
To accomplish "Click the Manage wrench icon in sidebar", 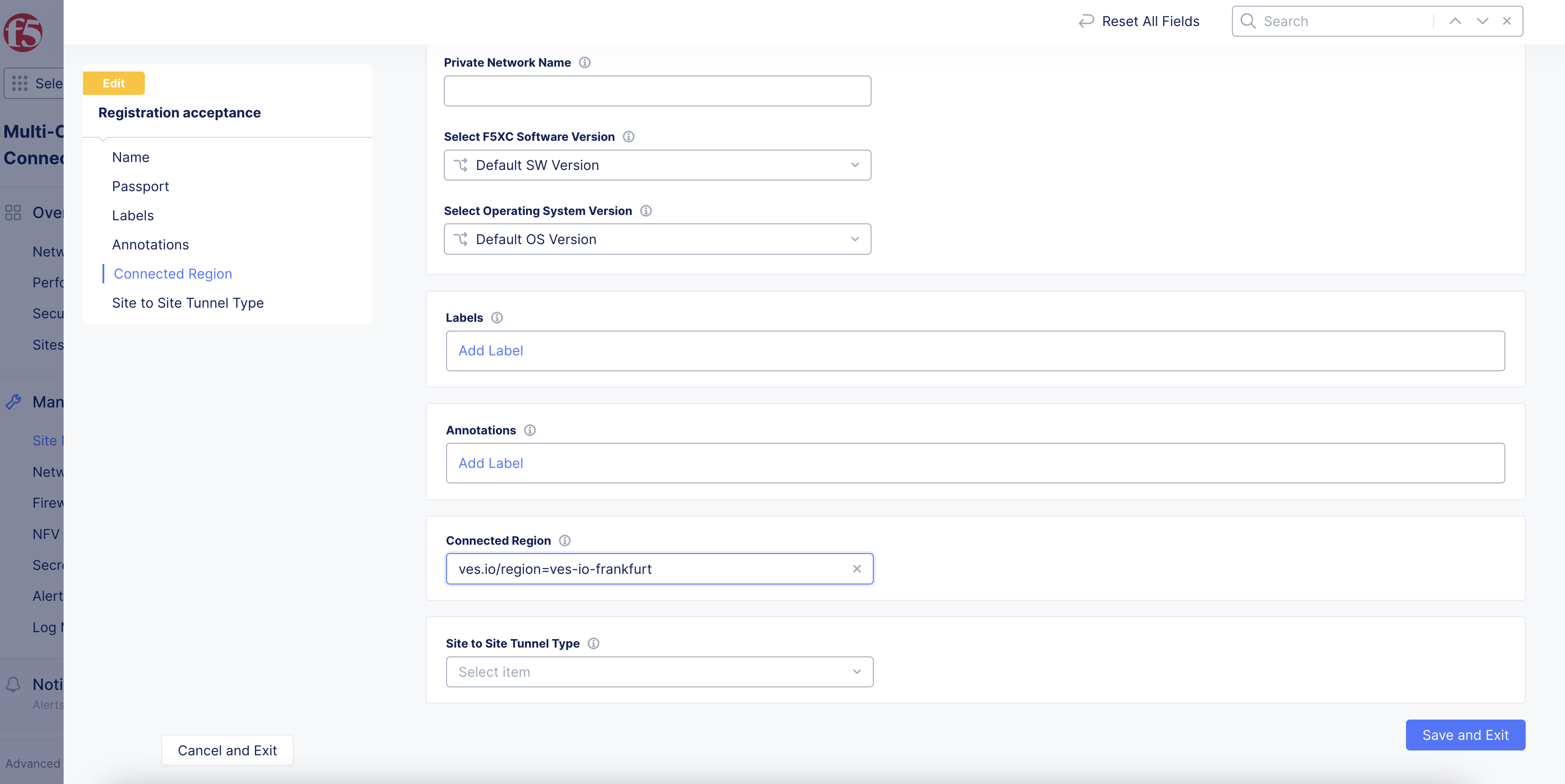I will click(13, 402).
